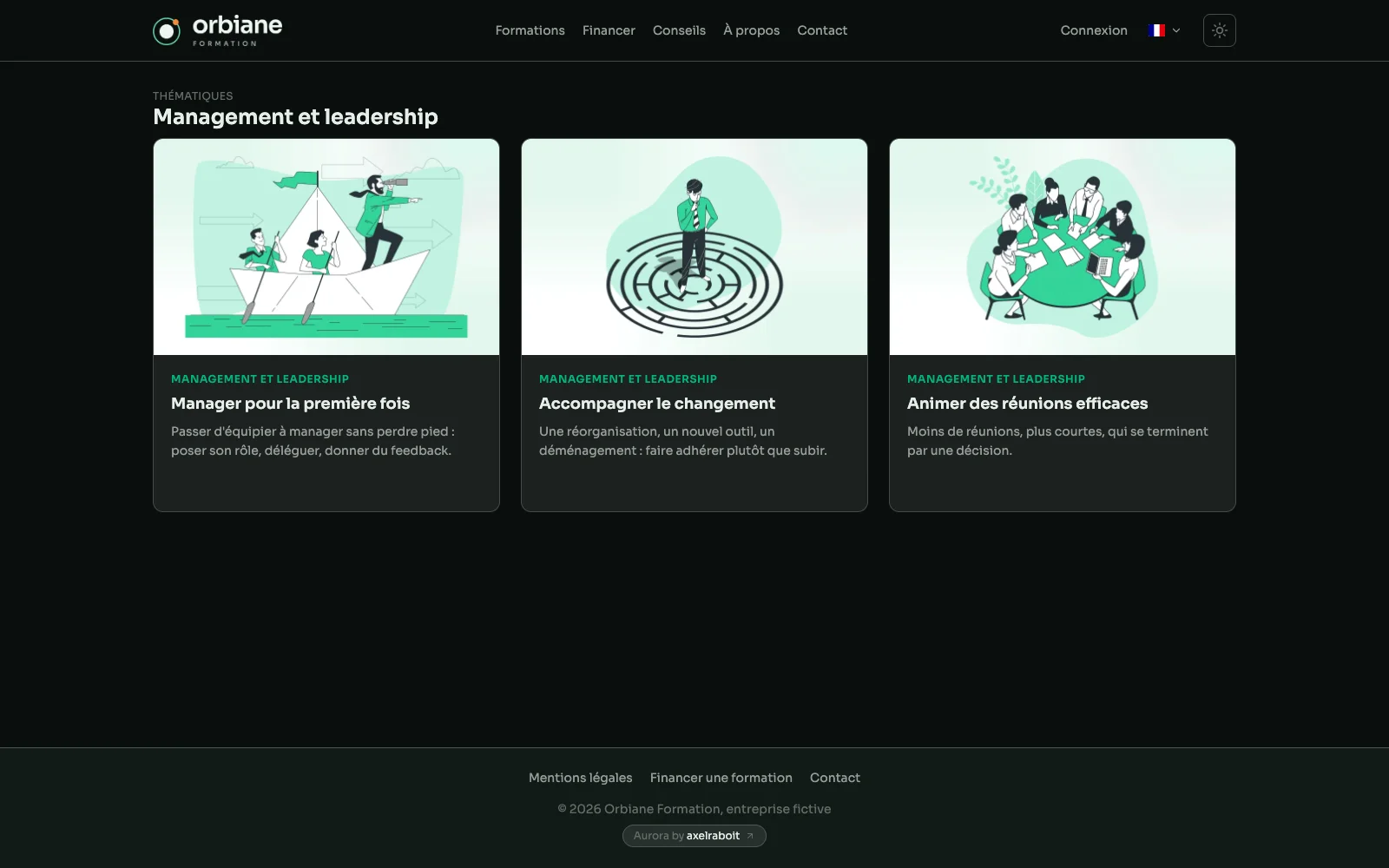Open Mentions légales in the footer

[581, 778]
